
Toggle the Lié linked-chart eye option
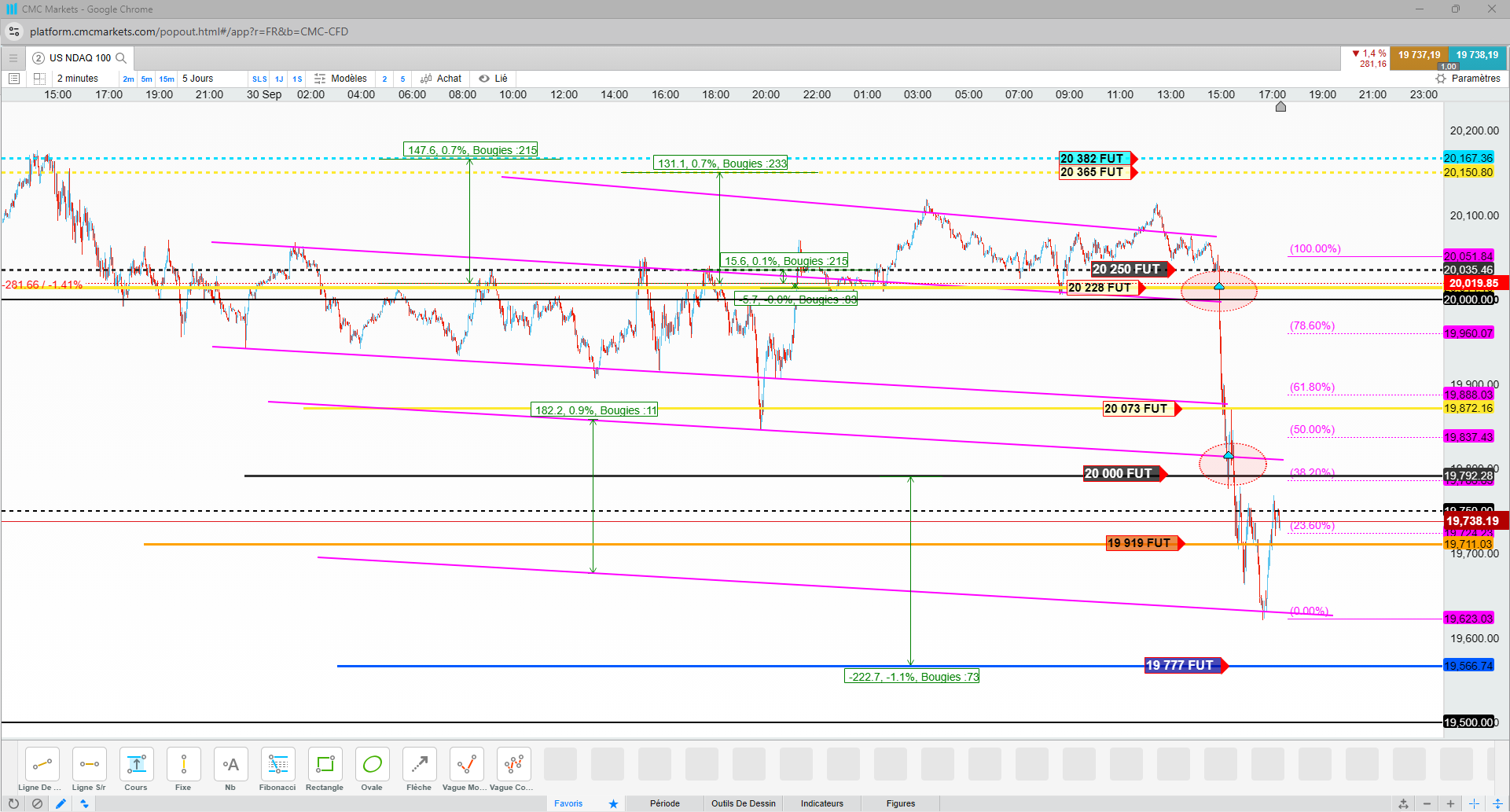pos(494,79)
